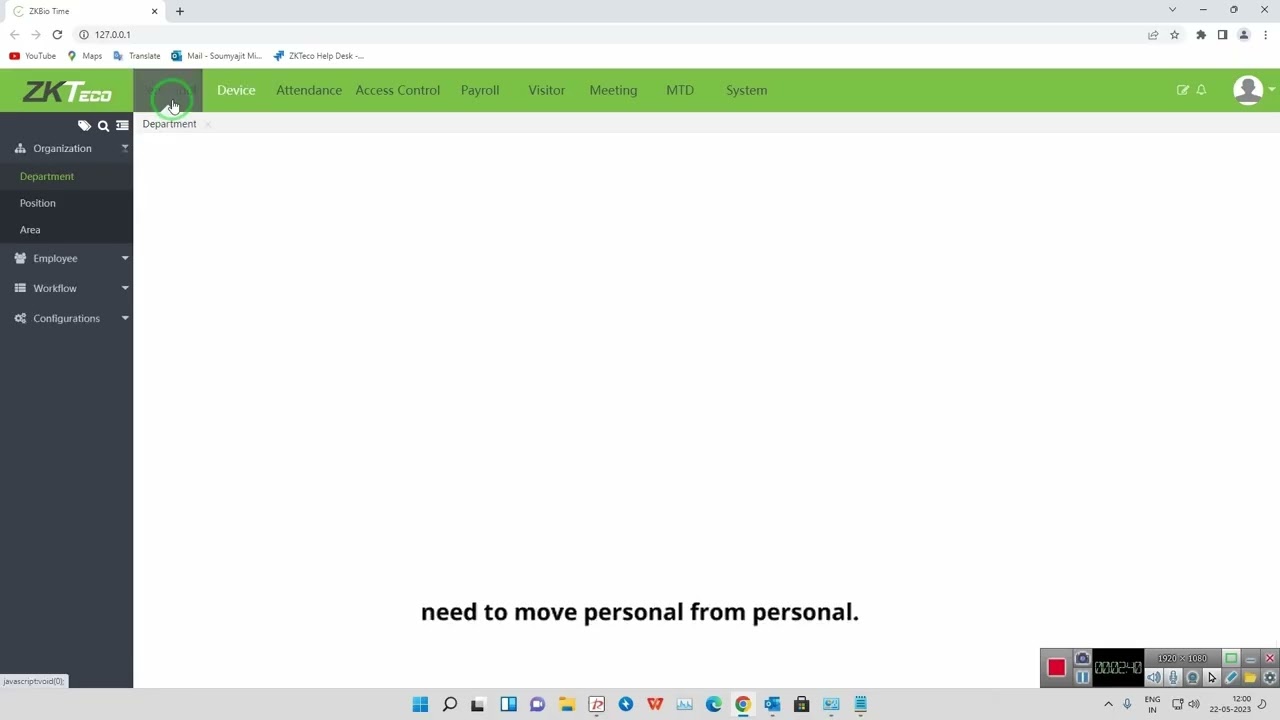Open the sidebar search magnifier icon
Image resolution: width=1280 pixels, height=720 pixels.
(x=103, y=126)
